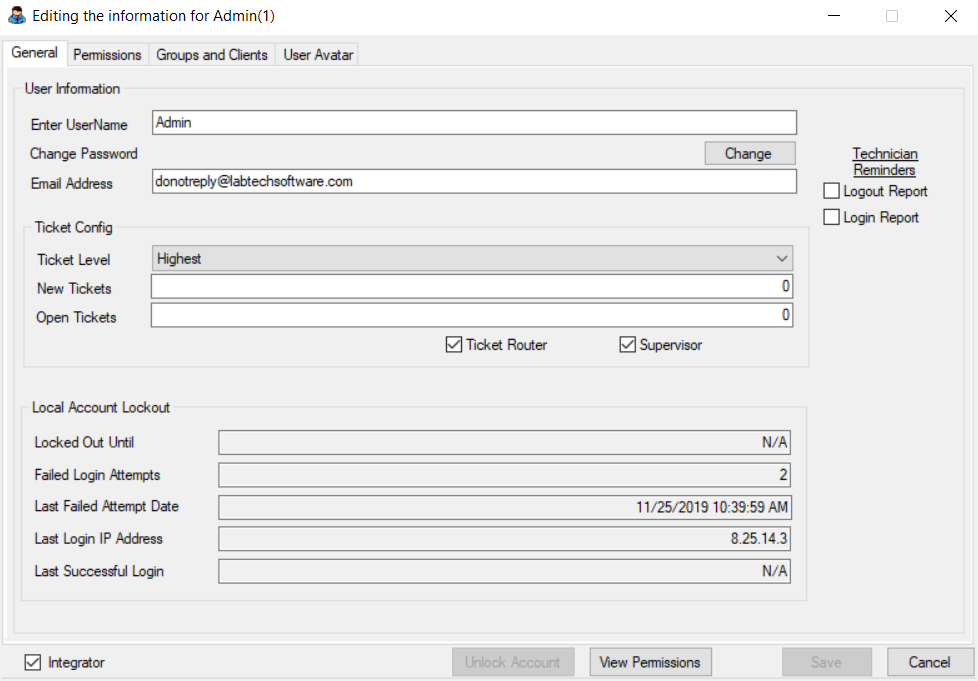The height and width of the screenshot is (681, 978).
Task: Click inside the Enter UserName field
Action: tap(470, 122)
